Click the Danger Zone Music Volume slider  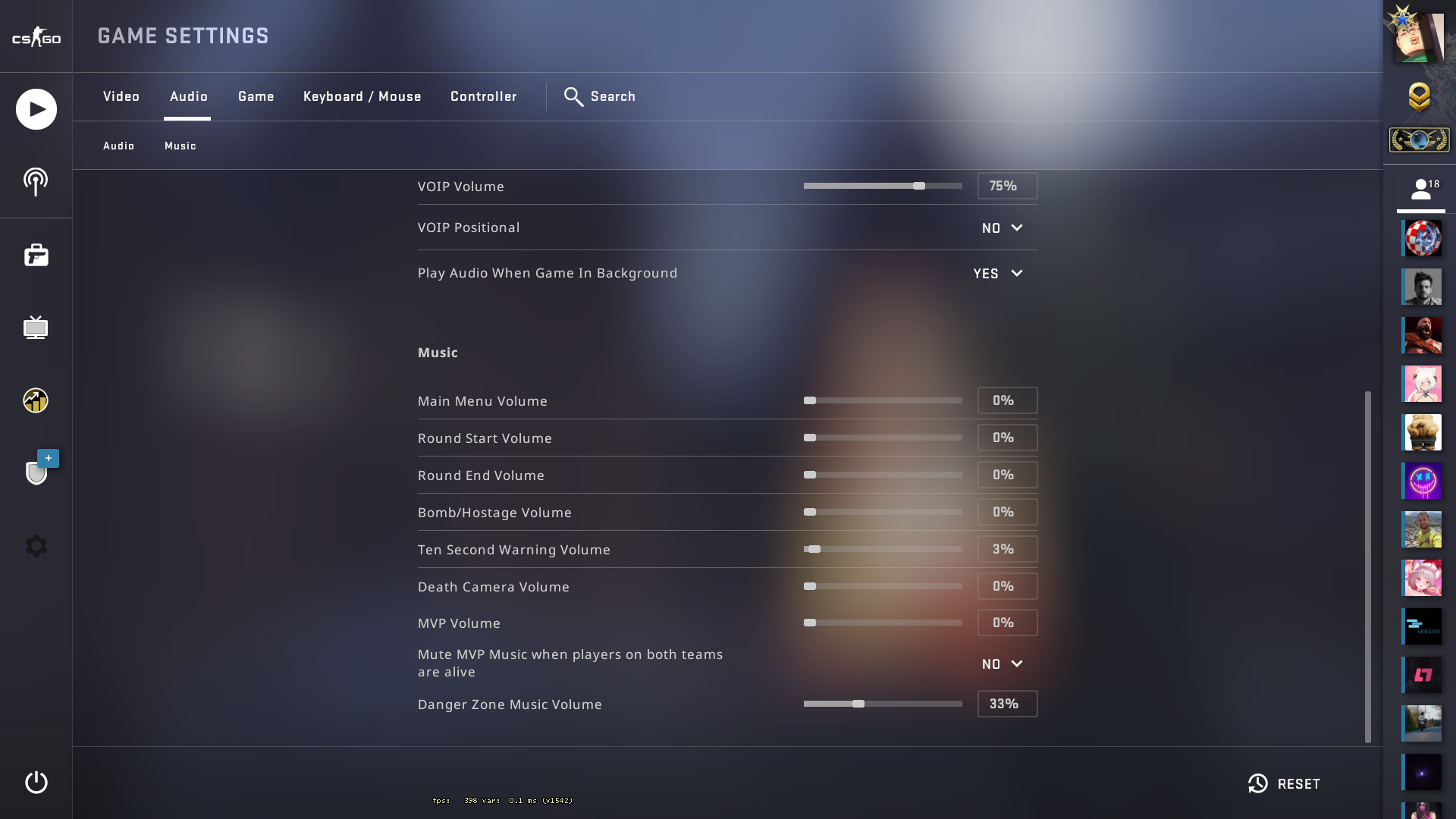click(883, 704)
